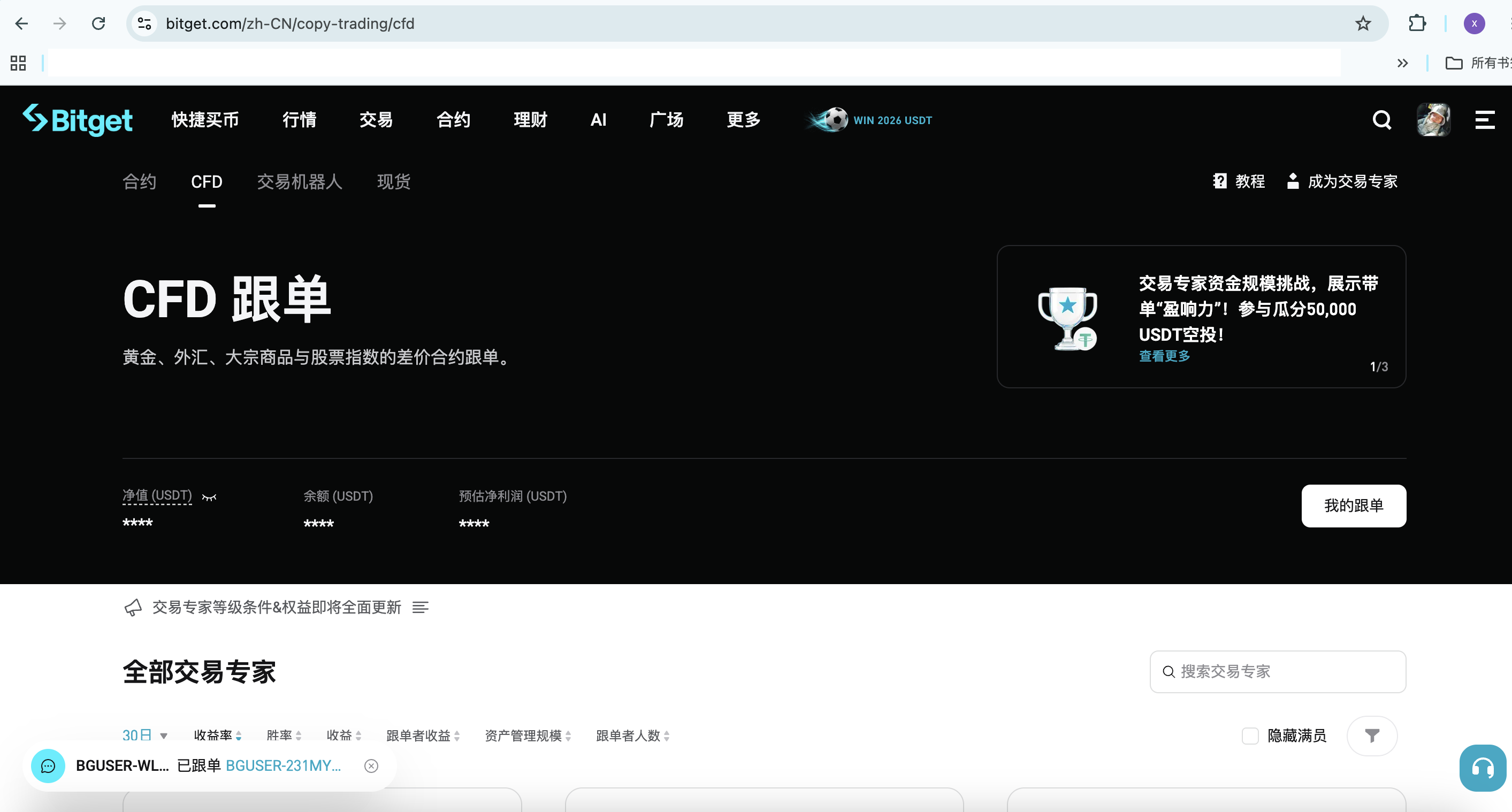Open the 30日 period dropdown
The width and height of the screenshot is (1512, 812).
point(145,736)
